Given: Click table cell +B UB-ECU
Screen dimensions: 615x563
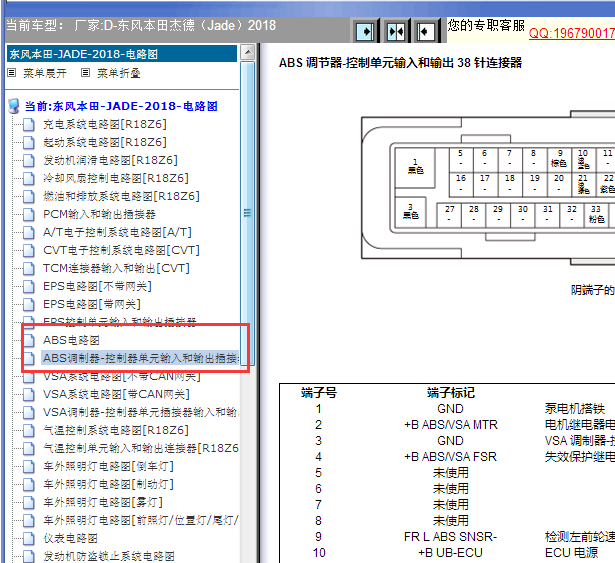Looking at the screenshot, I should click(450, 553).
